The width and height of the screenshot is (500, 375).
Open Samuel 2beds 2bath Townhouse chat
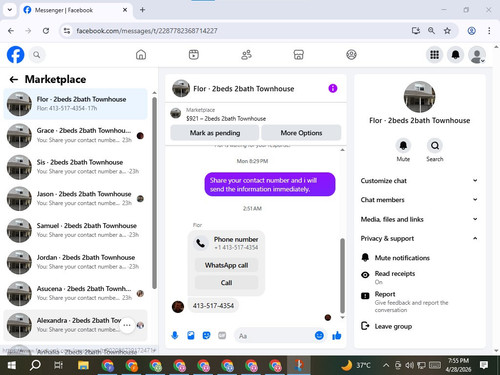(75, 230)
